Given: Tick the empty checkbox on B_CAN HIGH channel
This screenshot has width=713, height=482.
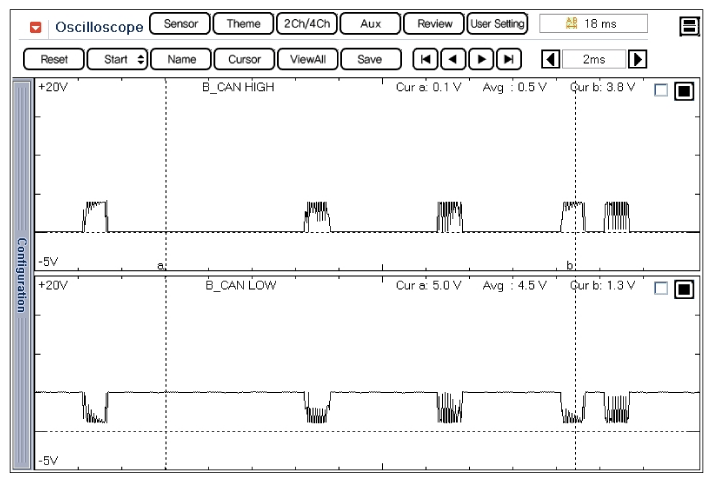Looking at the screenshot, I should (661, 90).
